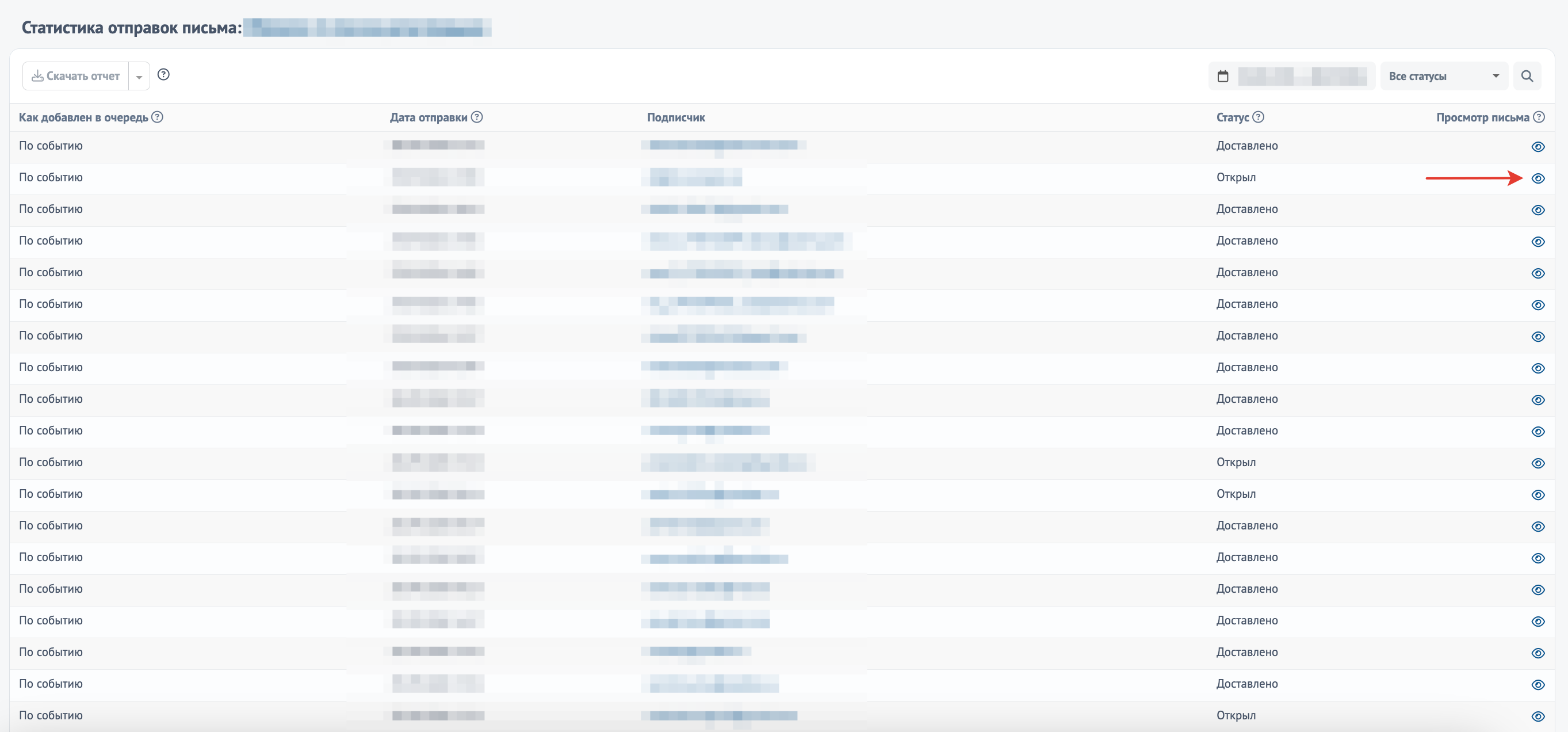
Task: Click the help icon beside 'Как добавлен в очередь'
Action: coord(157,117)
